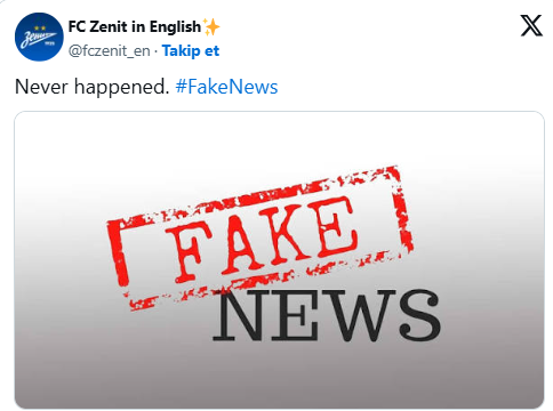
Task: Open the @fczenit_en handle
Action: (109, 51)
